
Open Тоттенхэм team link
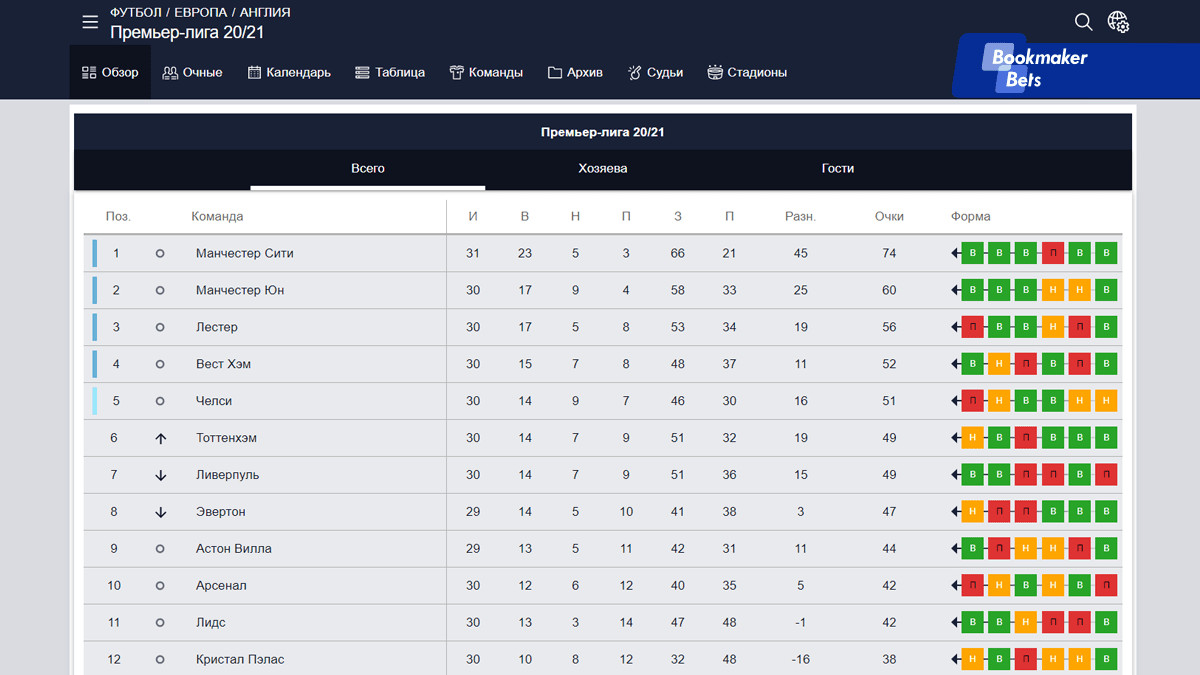point(226,438)
